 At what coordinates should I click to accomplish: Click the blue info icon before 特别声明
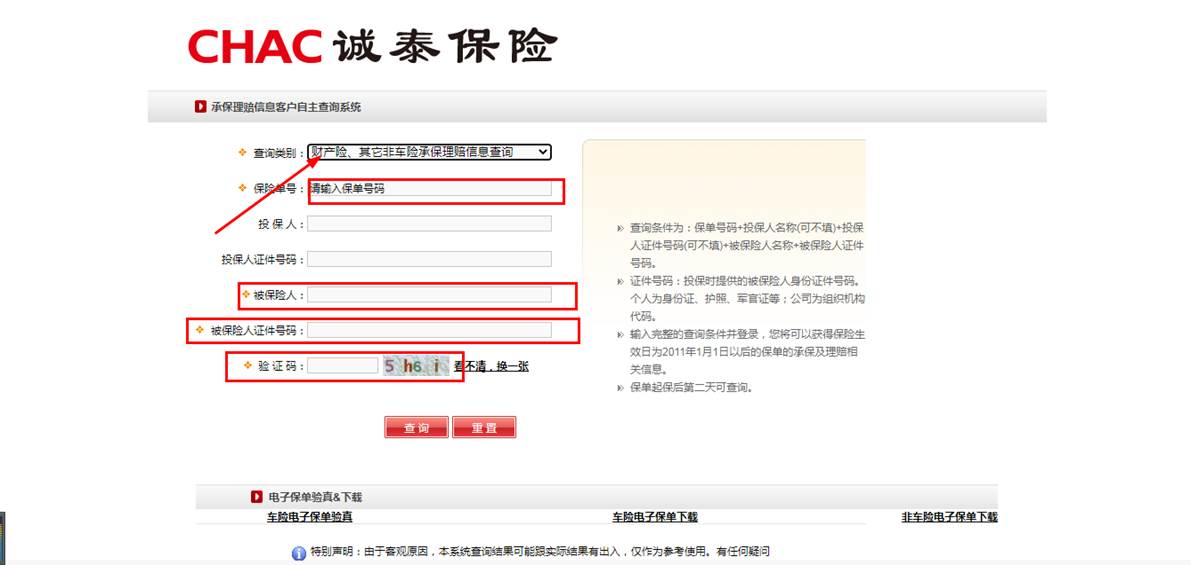pyautogui.click(x=299, y=553)
